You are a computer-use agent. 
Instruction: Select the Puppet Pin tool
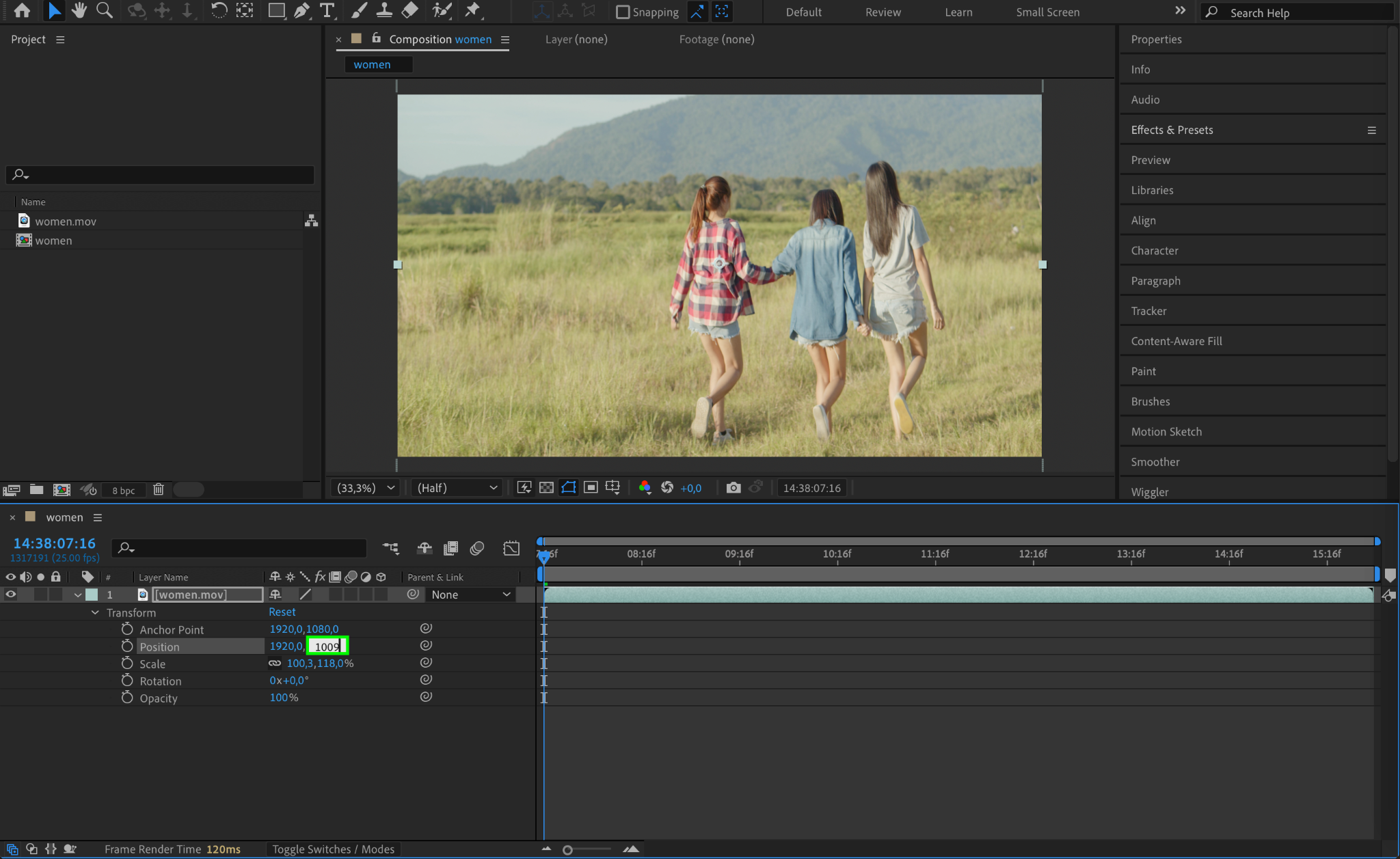pyautogui.click(x=472, y=10)
